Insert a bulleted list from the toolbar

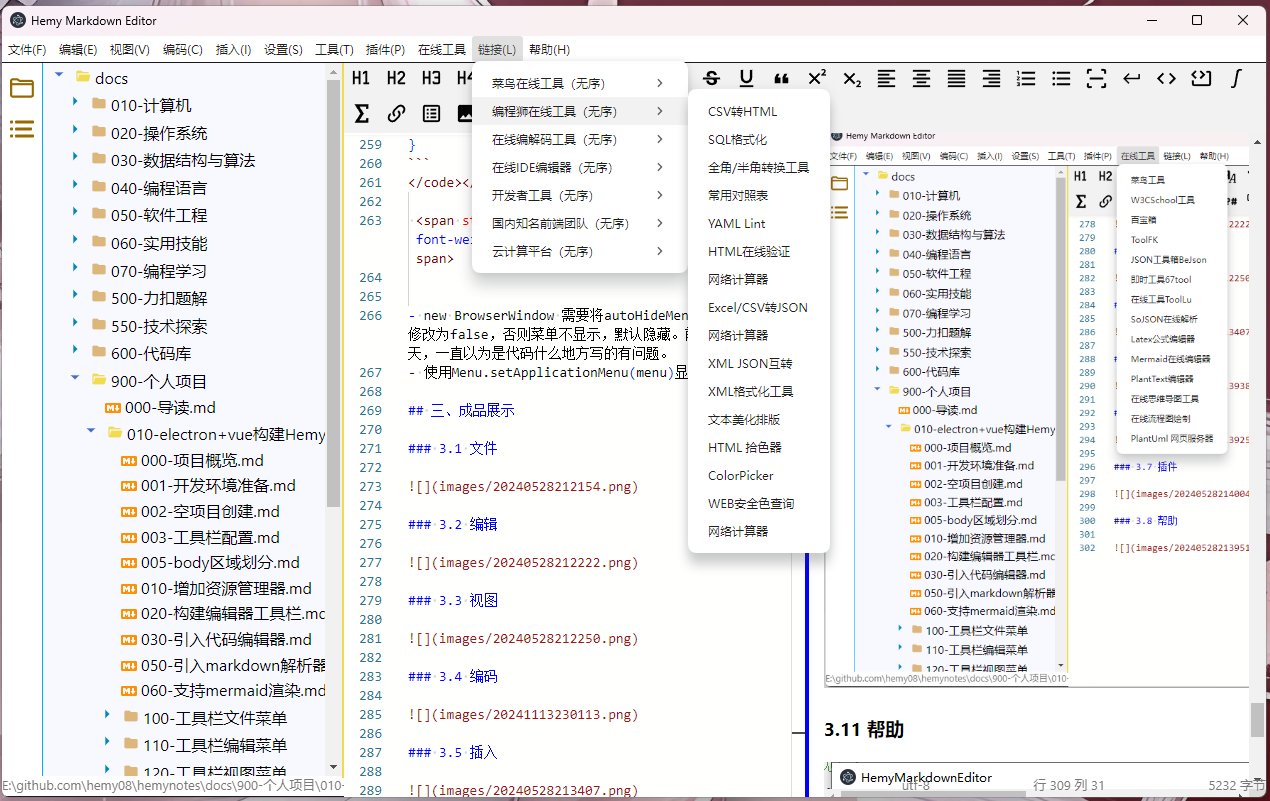[1061, 78]
